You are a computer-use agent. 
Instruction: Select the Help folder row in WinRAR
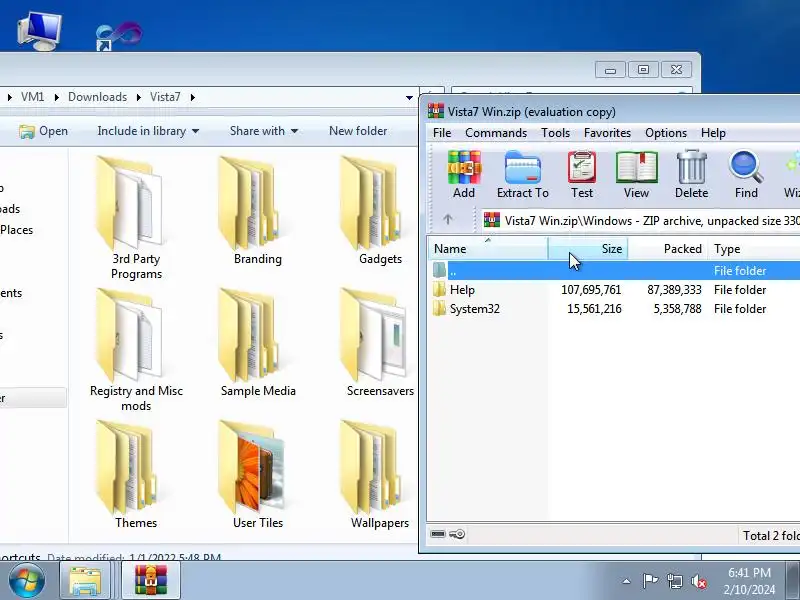pos(614,290)
